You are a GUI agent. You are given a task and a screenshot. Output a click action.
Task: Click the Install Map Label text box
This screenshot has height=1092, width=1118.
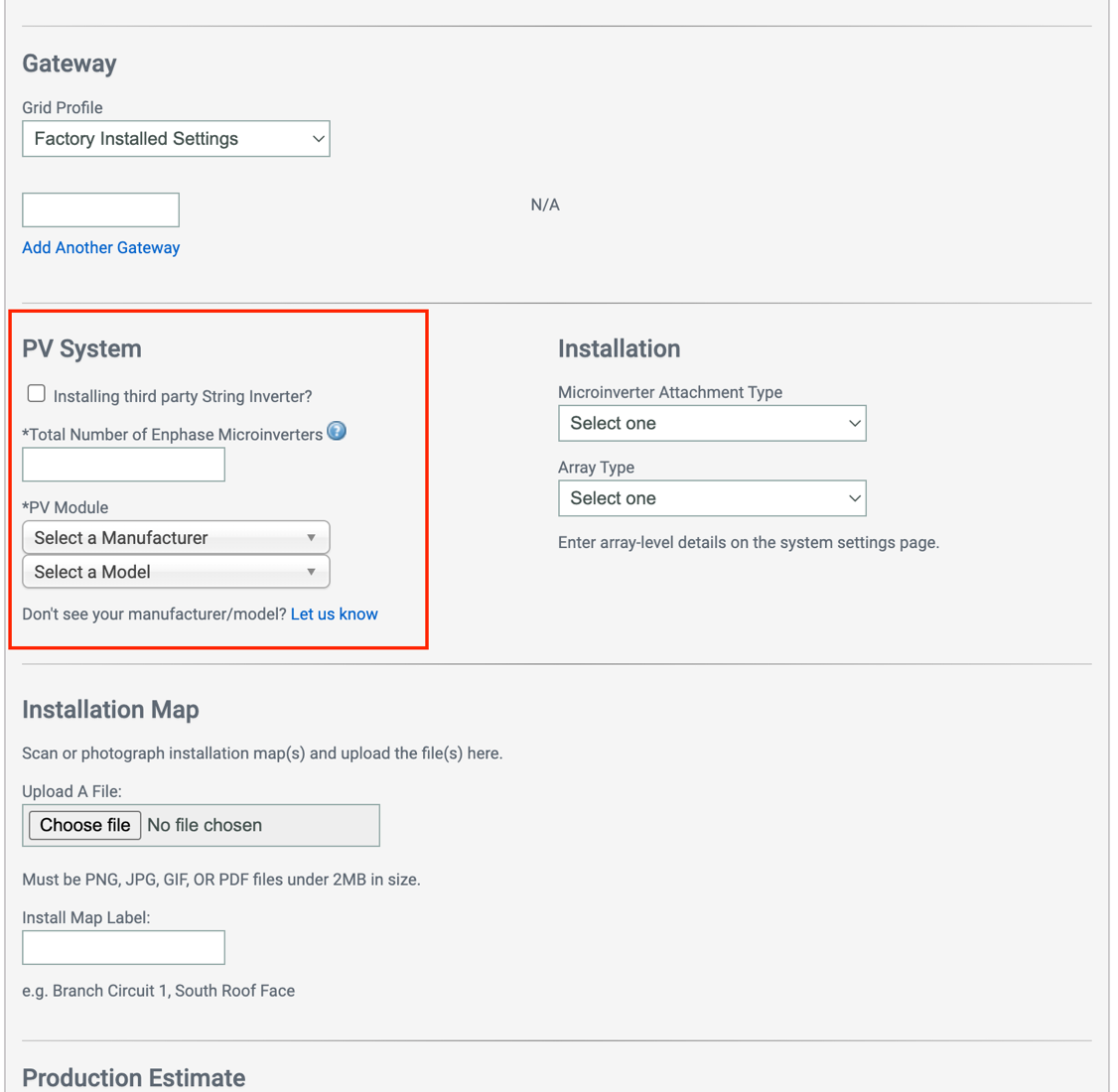123,947
